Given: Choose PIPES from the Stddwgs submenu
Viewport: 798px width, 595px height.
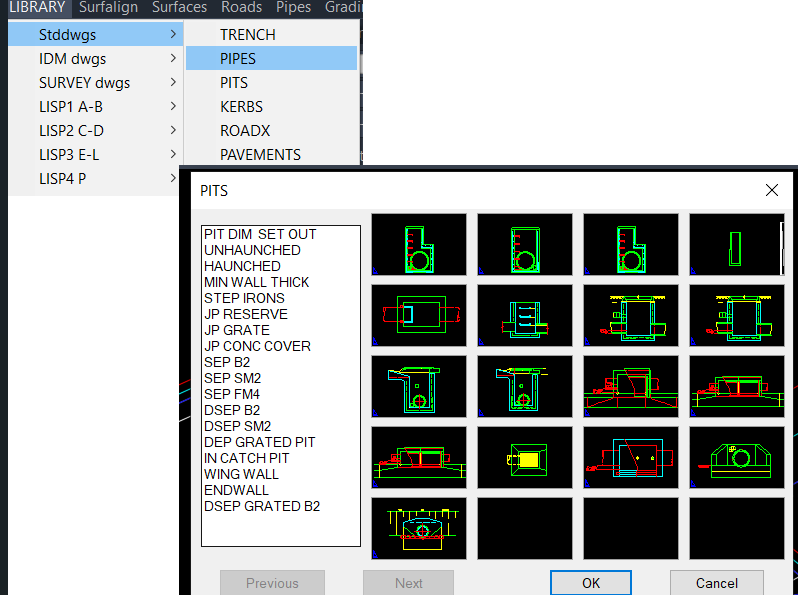Looking at the screenshot, I should pos(272,59).
